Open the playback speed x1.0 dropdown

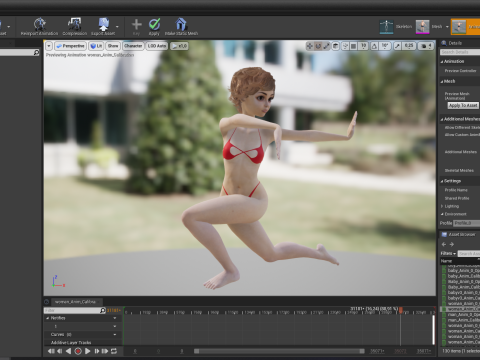[x=179, y=46]
